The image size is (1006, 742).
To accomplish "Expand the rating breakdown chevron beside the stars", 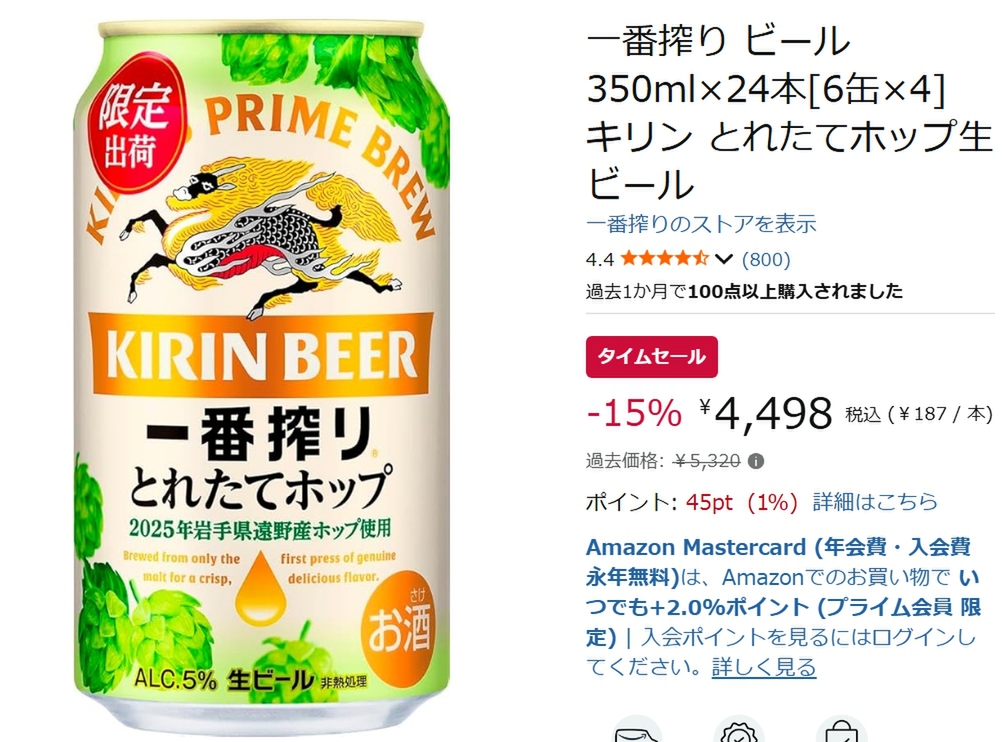I will pyautogui.click(x=724, y=259).
